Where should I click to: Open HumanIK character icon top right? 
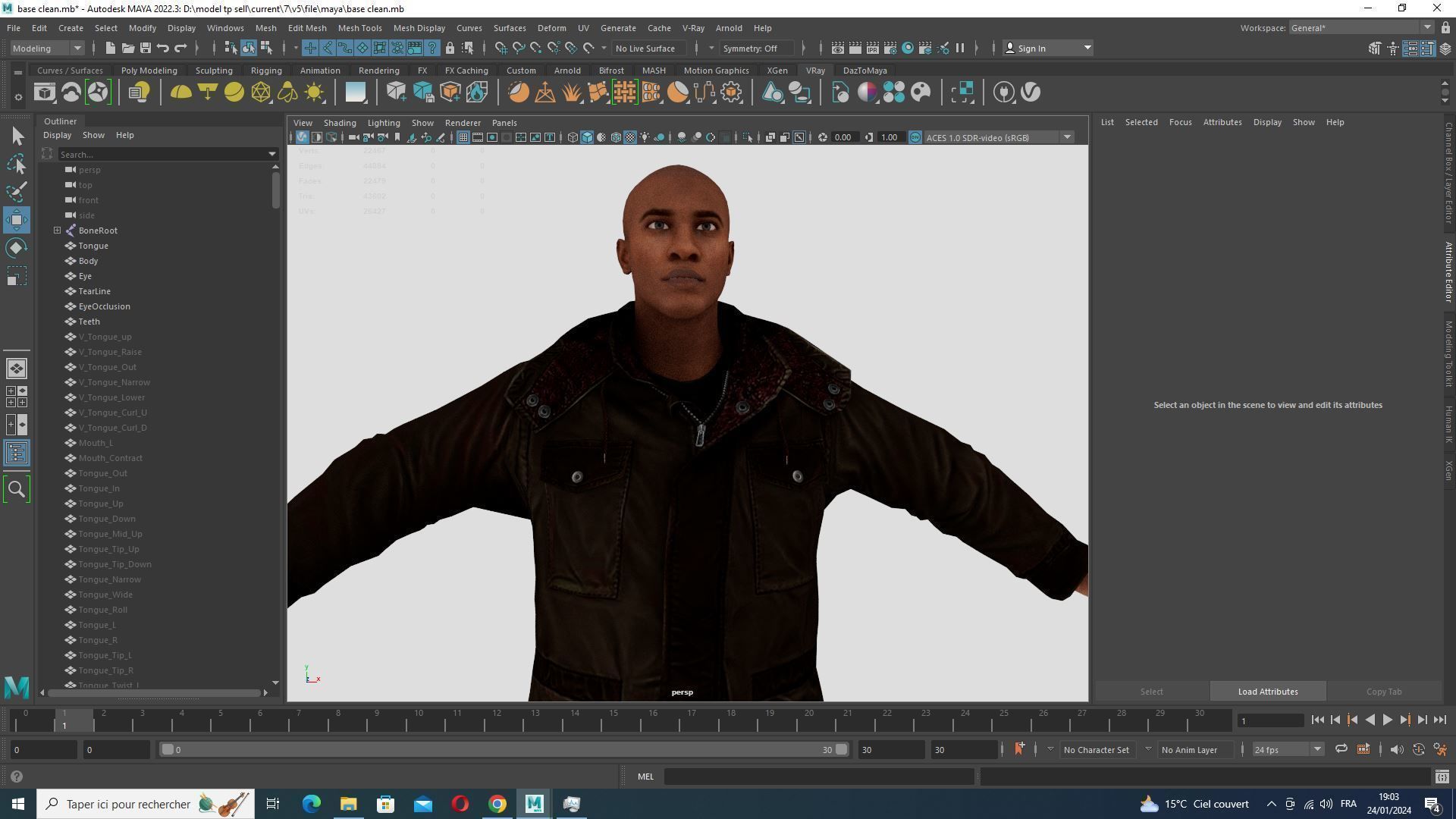tap(1392, 49)
